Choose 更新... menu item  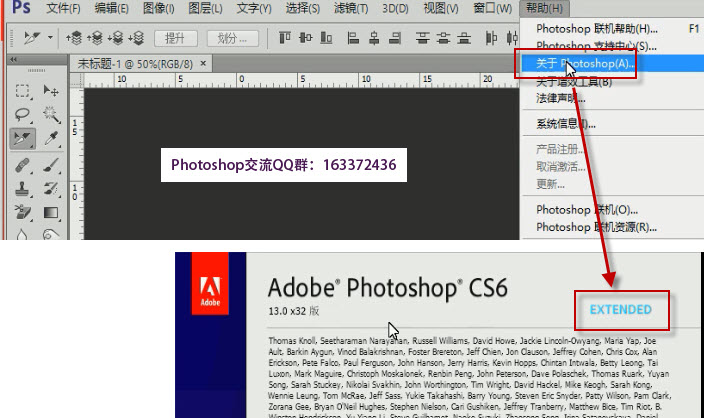click(x=612, y=184)
